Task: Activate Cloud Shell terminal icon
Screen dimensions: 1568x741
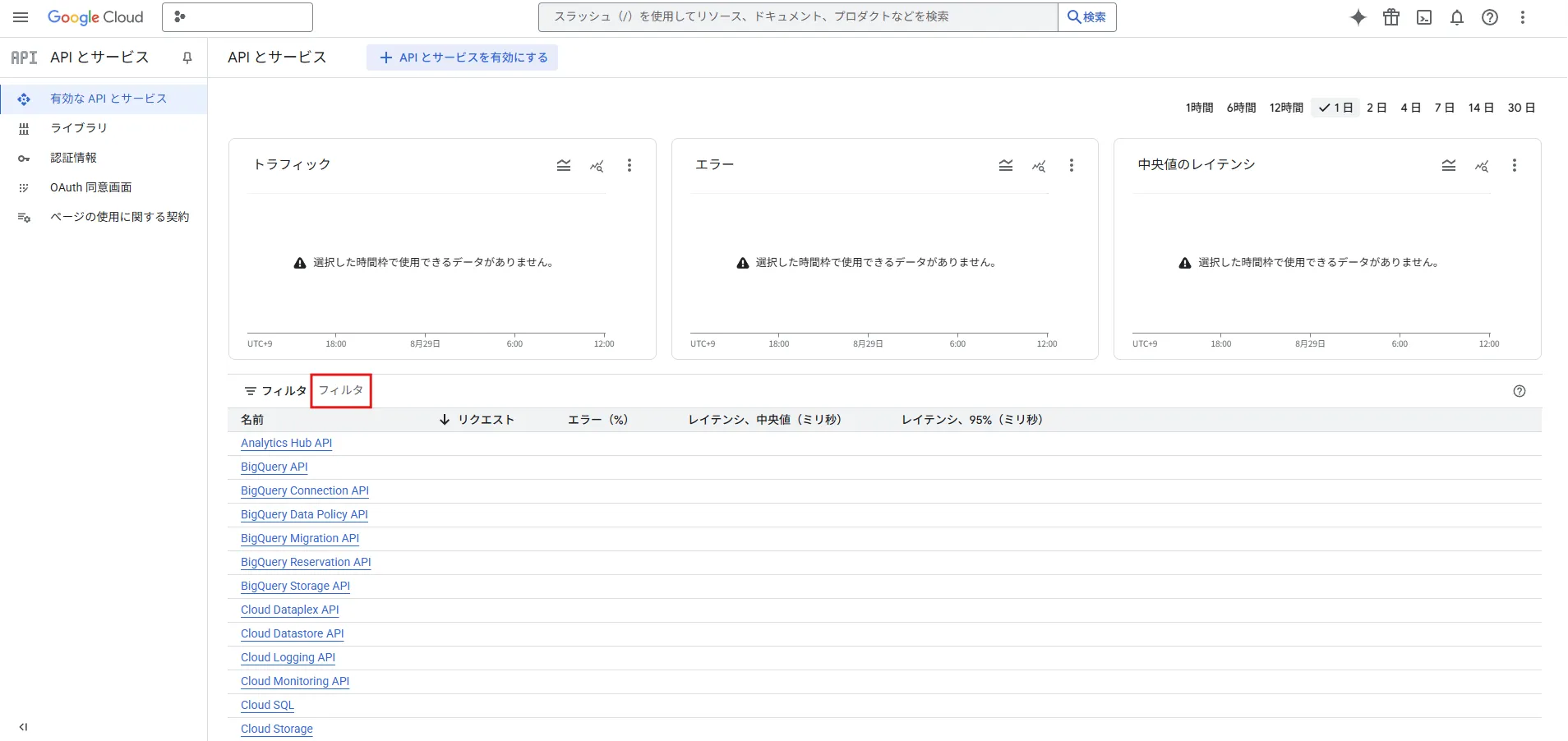Action: (x=1424, y=17)
